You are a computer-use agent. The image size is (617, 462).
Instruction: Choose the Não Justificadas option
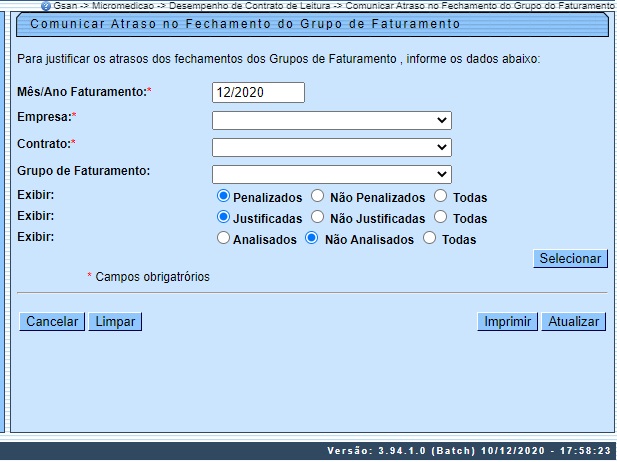click(317, 217)
